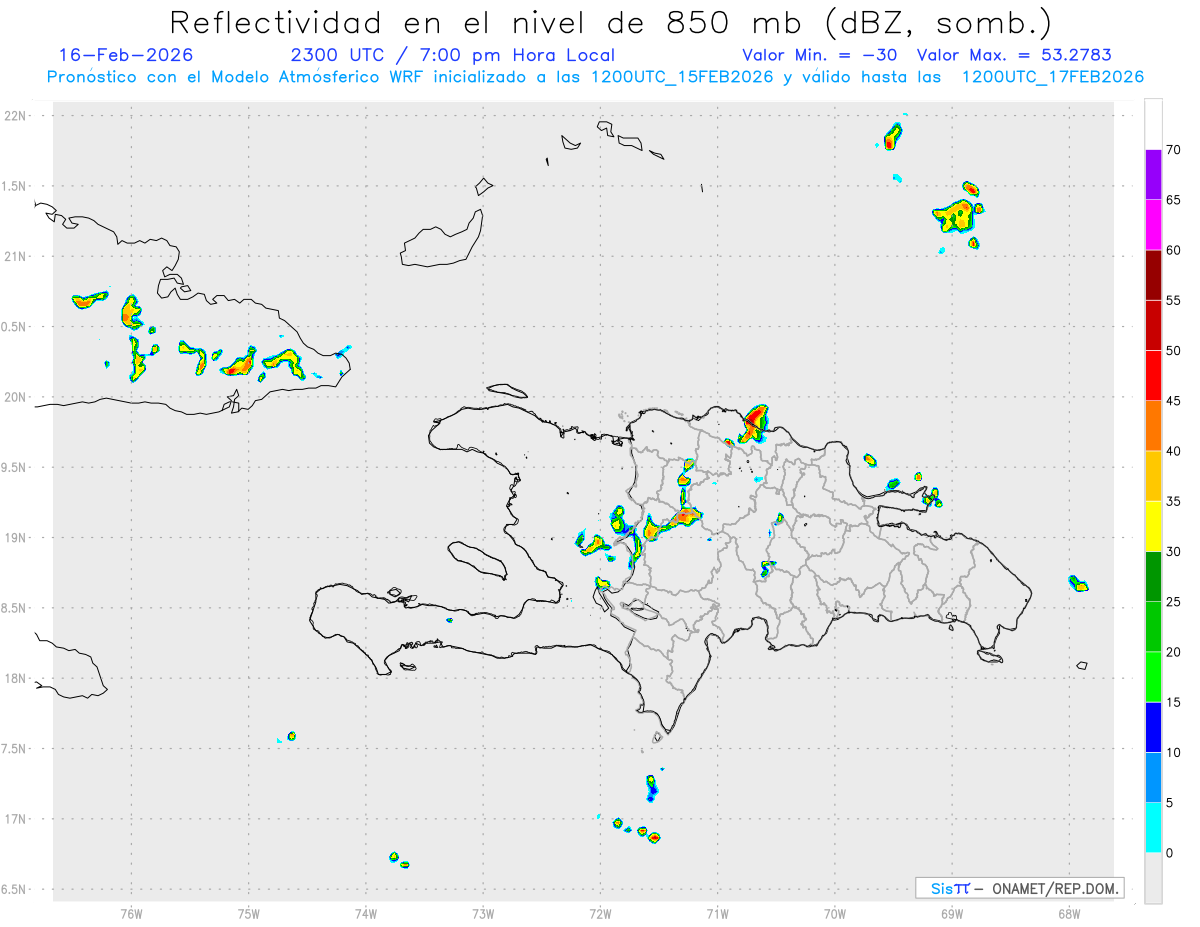Click the "Valor Max. = 53.2783" value
Screen dimensions: 1200x927
[x=1014, y=55]
